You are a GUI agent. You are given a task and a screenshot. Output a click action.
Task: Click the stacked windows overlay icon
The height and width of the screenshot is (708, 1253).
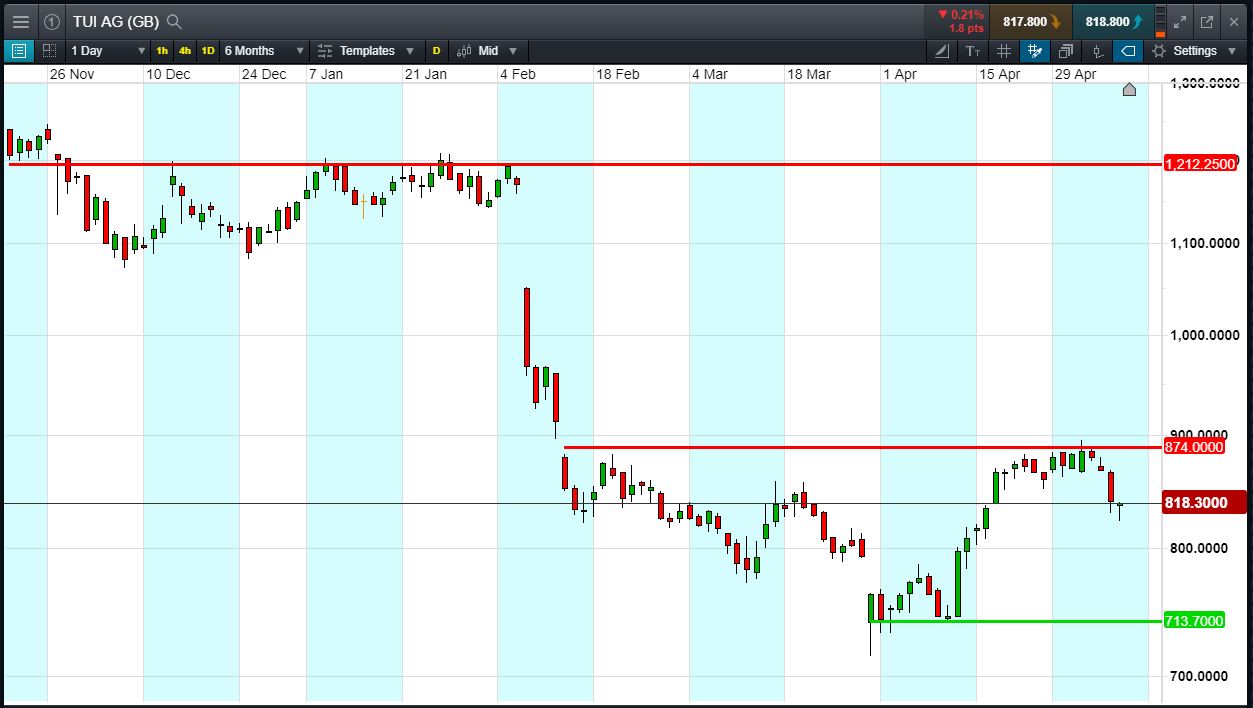click(x=1066, y=50)
